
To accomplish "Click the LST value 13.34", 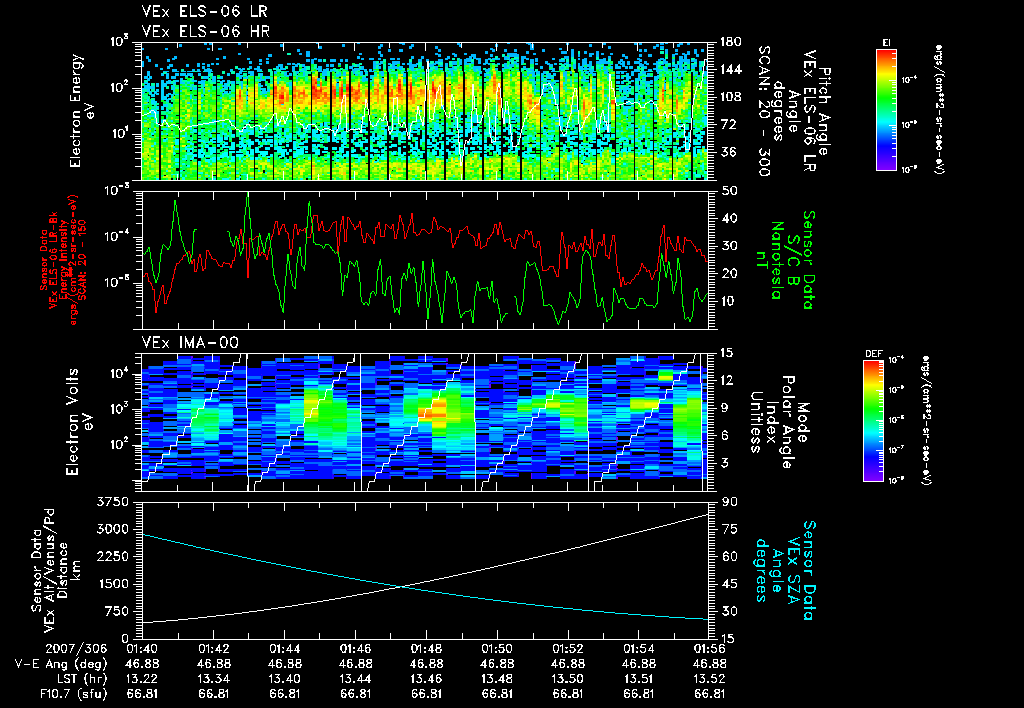I will [x=214, y=679].
